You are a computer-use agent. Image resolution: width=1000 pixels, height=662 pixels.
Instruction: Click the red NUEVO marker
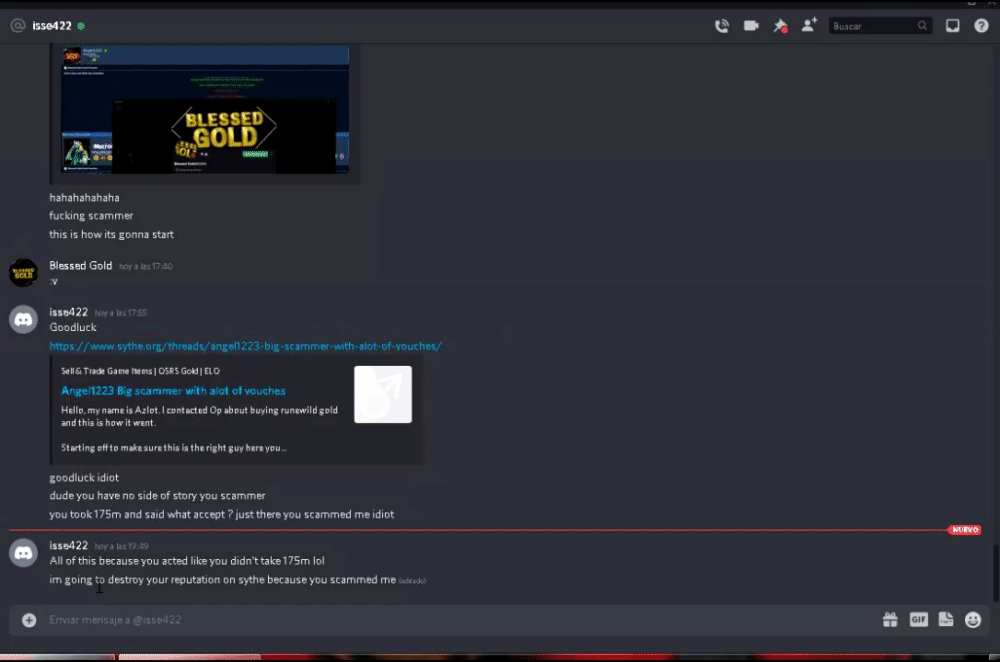965,530
